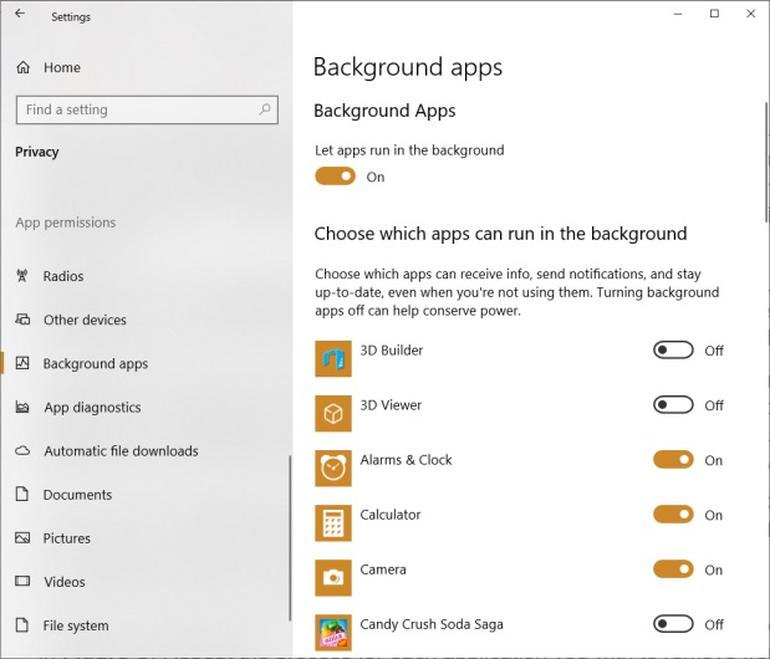Click the Camera app icon
The height and width of the screenshot is (659, 770).
coord(333,578)
